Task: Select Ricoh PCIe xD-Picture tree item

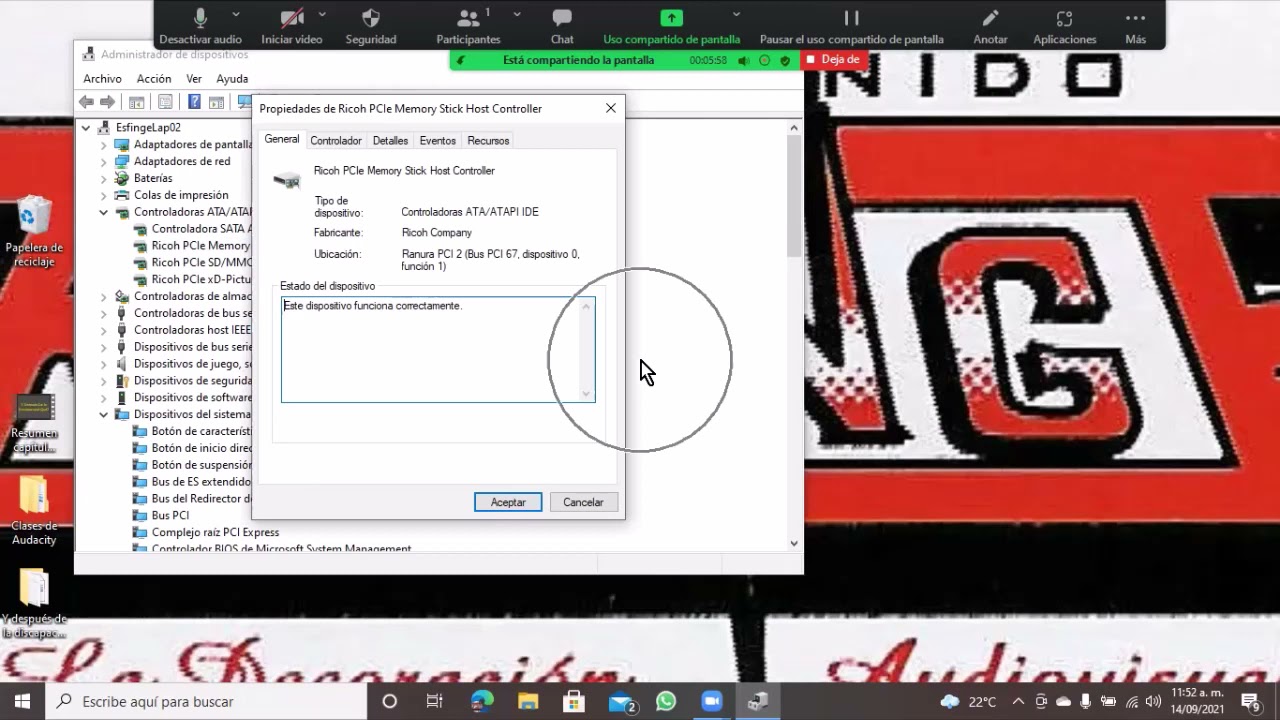Action: click(x=201, y=280)
